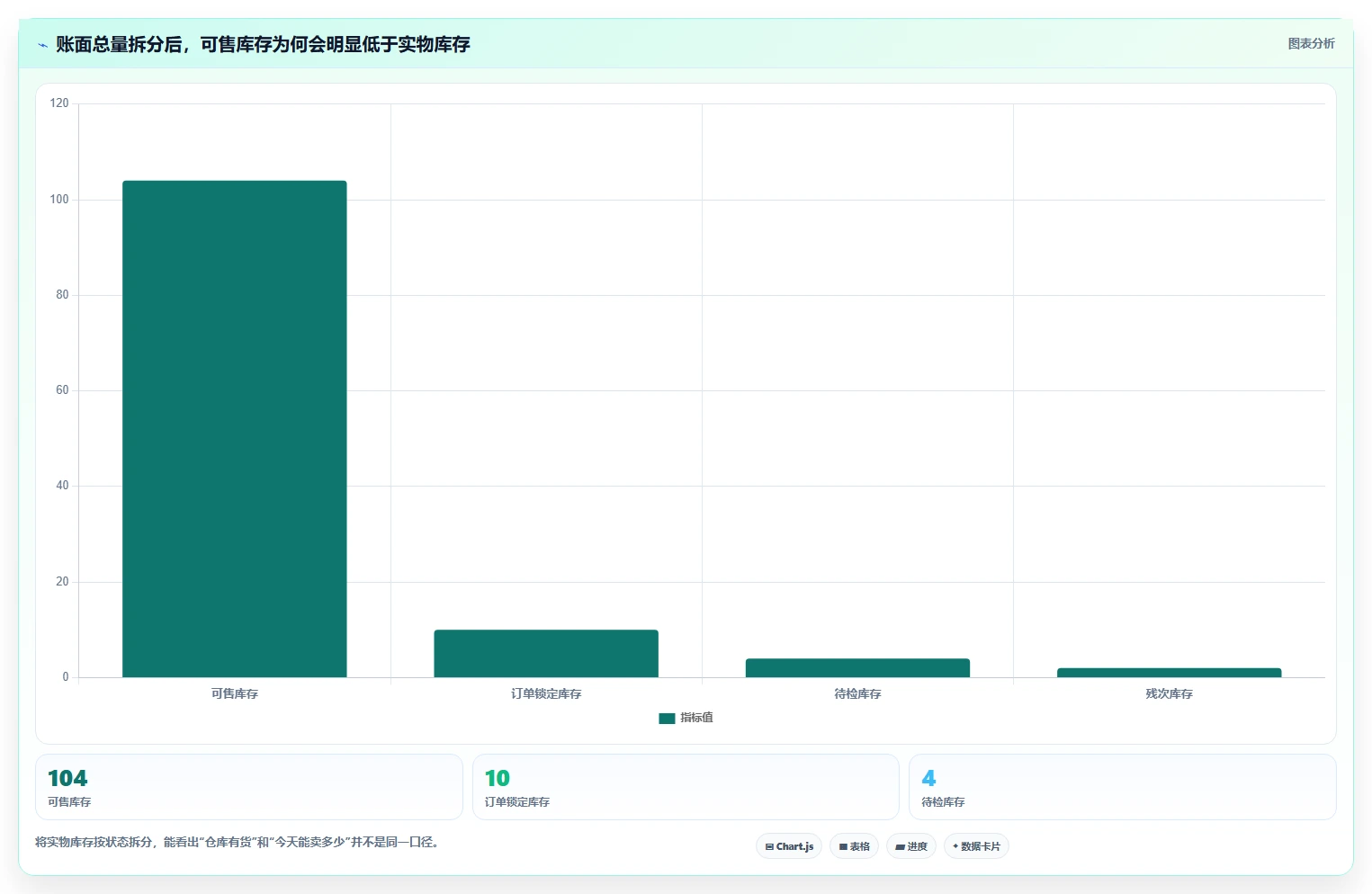Click the 待检库存 bar in chart
Image resolution: width=1372 pixels, height=894 pixels.
tap(857, 667)
